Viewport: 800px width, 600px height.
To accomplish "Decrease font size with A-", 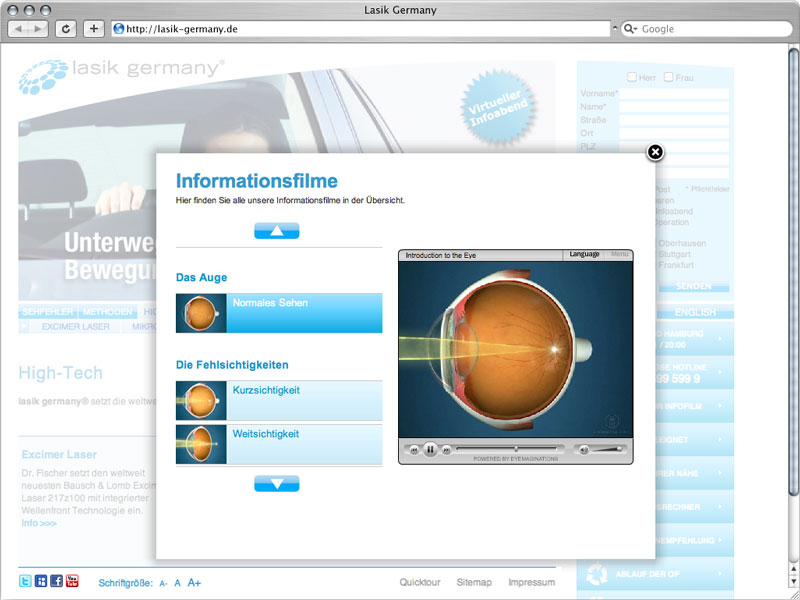I will (x=163, y=583).
